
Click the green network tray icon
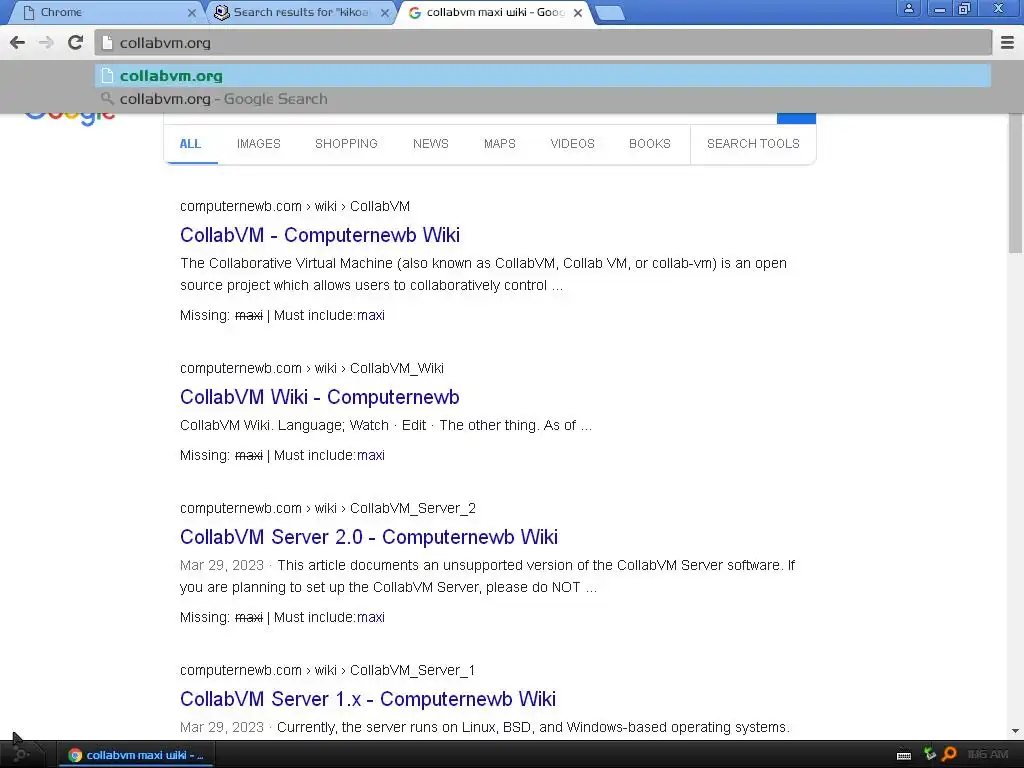(x=929, y=754)
